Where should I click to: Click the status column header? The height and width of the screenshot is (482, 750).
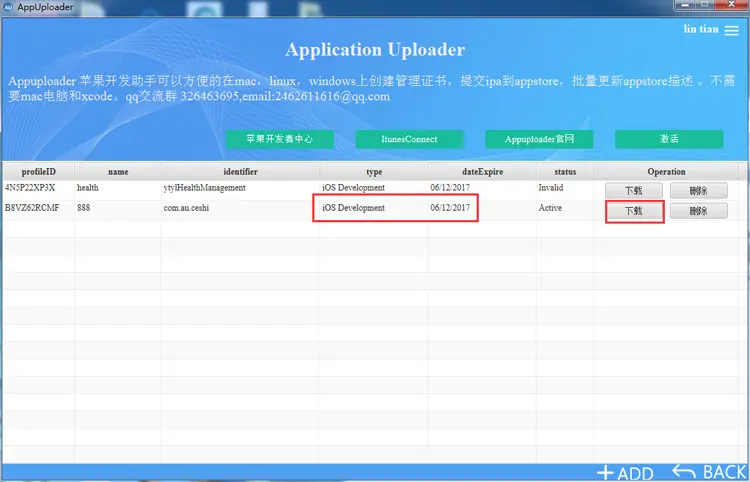[565, 172]
